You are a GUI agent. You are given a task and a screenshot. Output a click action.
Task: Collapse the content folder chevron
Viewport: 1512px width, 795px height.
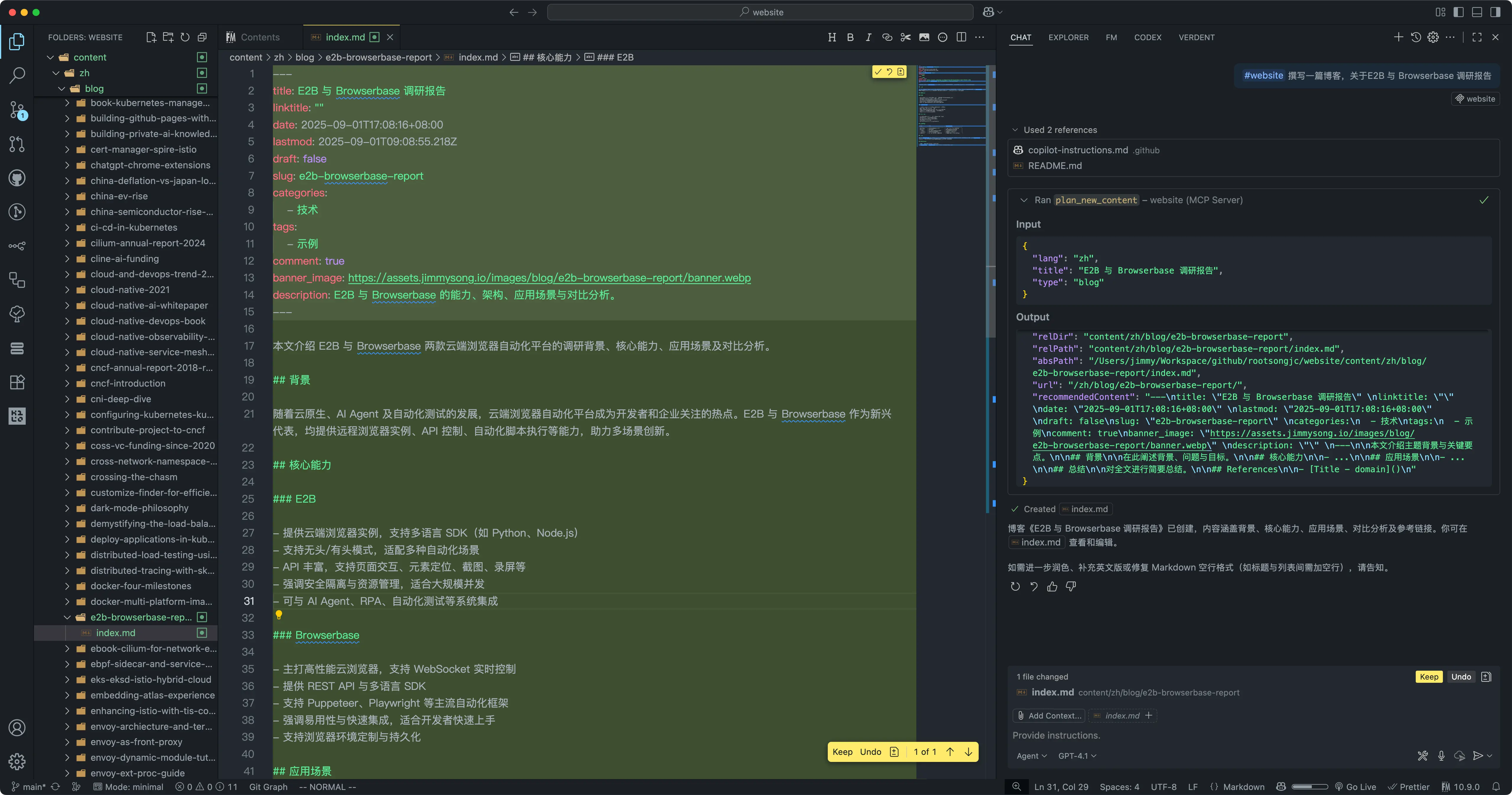pos(50,57)
